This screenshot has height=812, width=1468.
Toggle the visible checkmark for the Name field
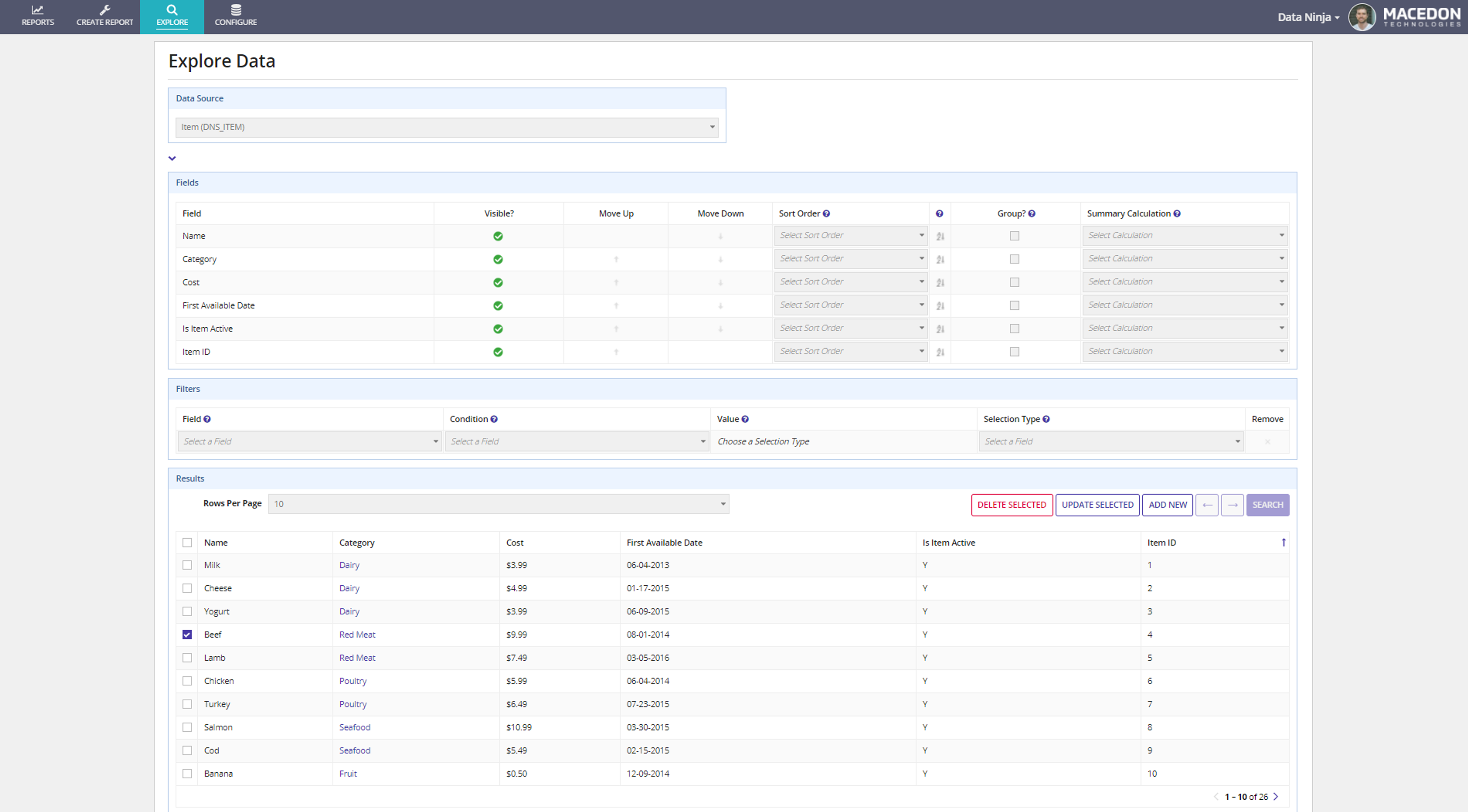pyautogui.click(x=498, y=236)
